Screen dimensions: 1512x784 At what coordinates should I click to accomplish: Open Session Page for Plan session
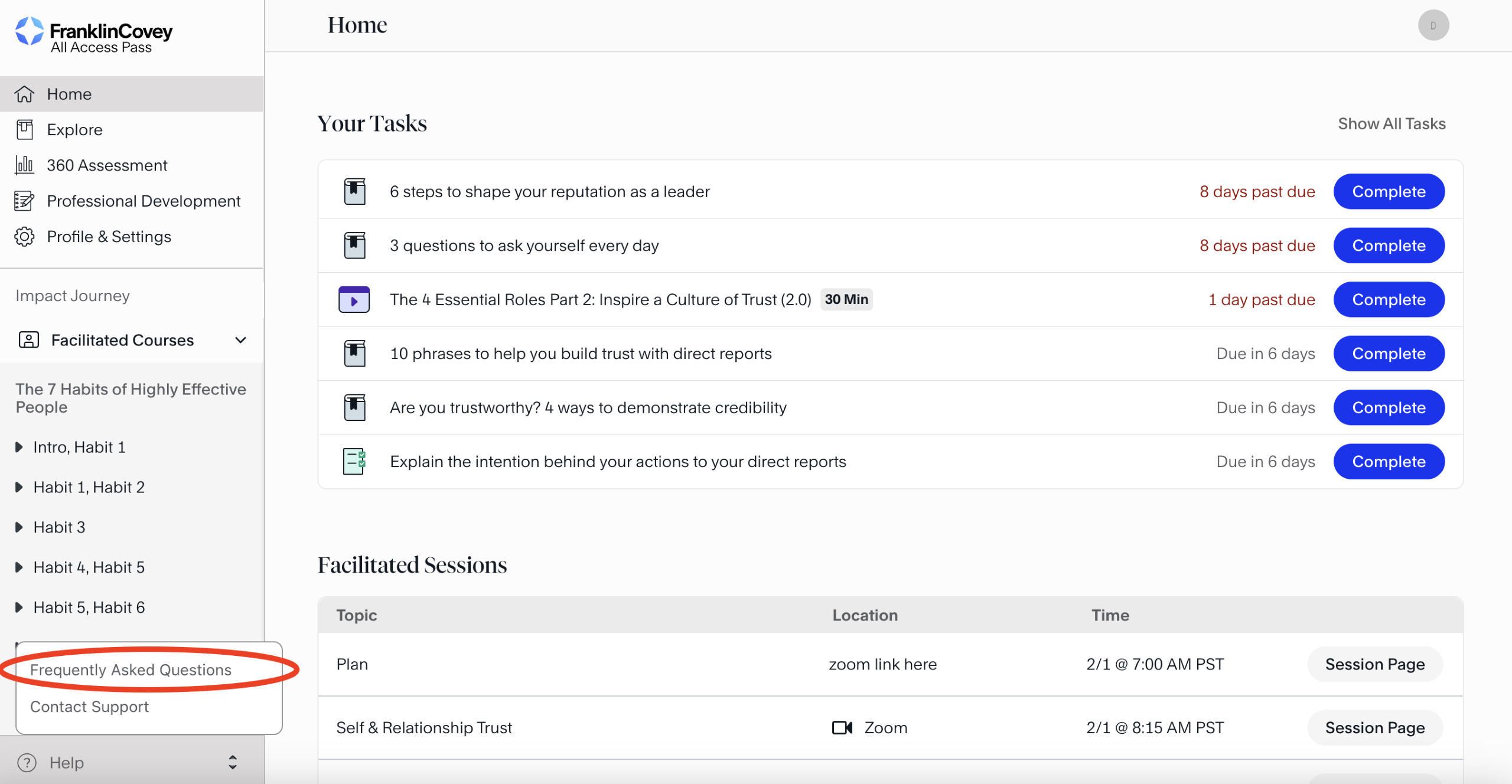(1374, 664)
